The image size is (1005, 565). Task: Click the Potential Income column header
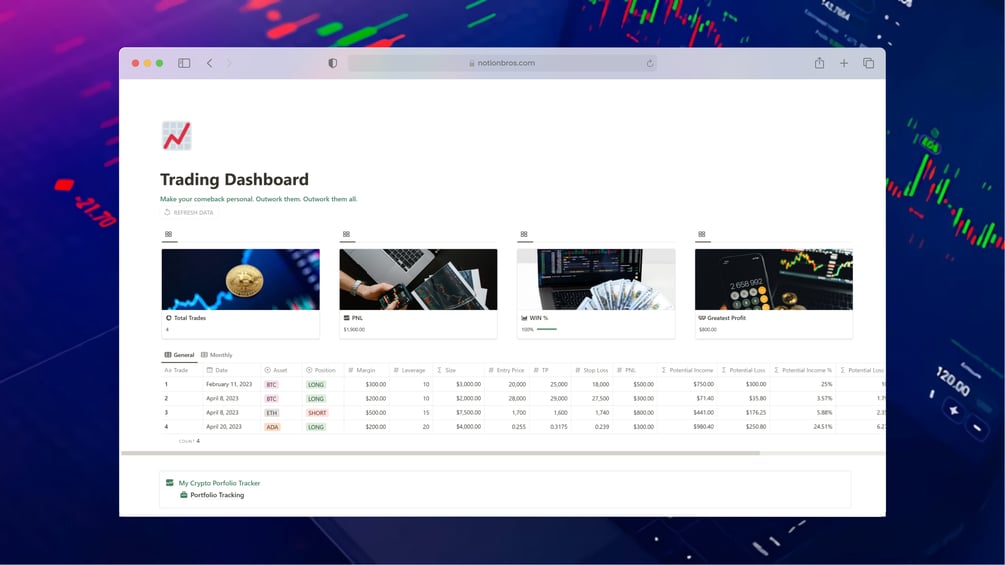(x=687, y=370)
